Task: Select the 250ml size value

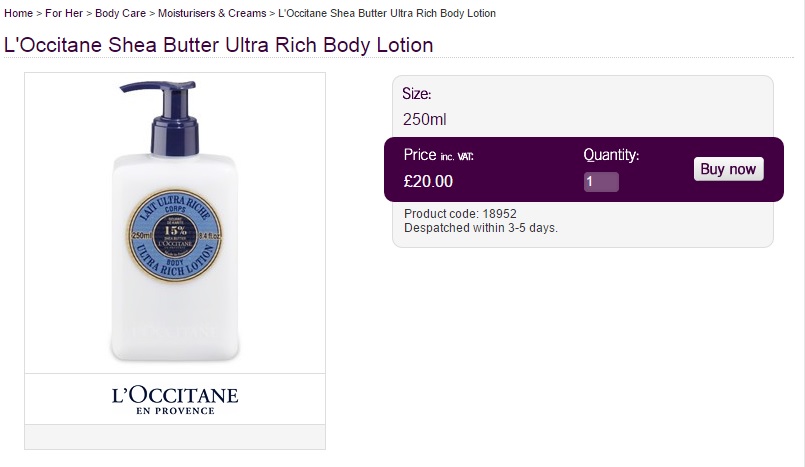Action: pyautogui.click(x=424, y=119)
